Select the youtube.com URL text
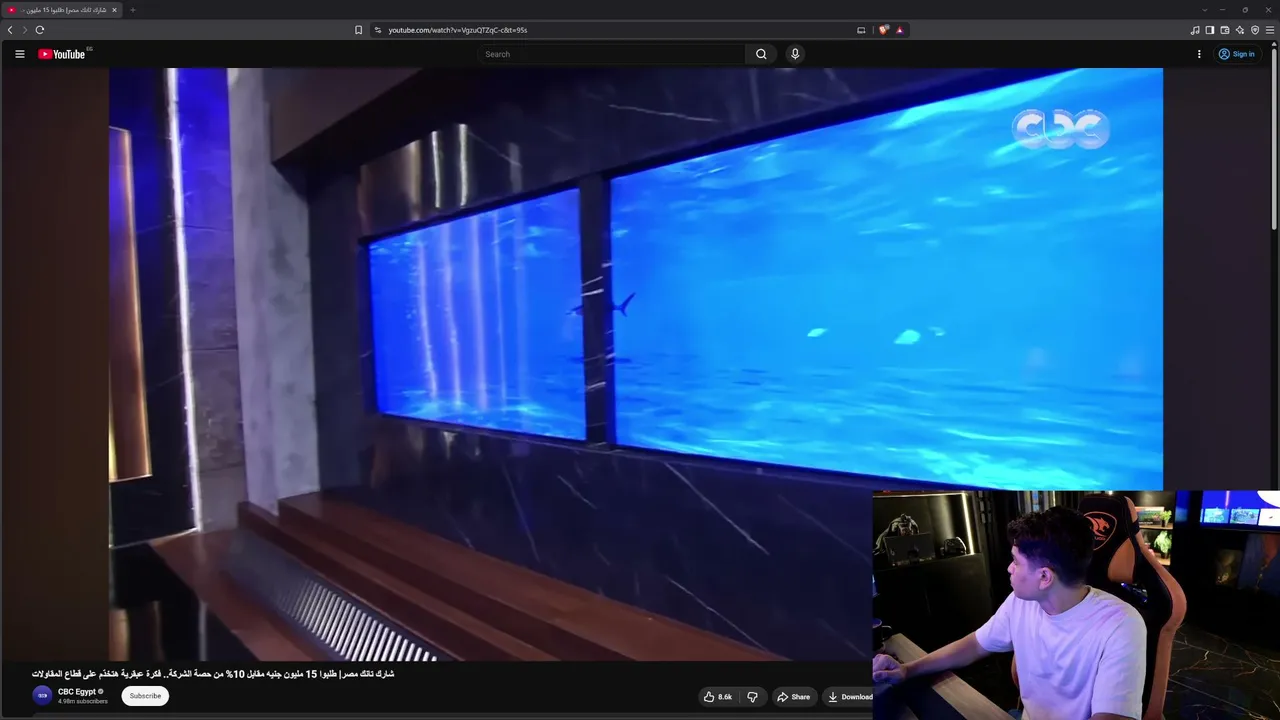This screenshot has height=720, width=1280. [x=458, y=30]
